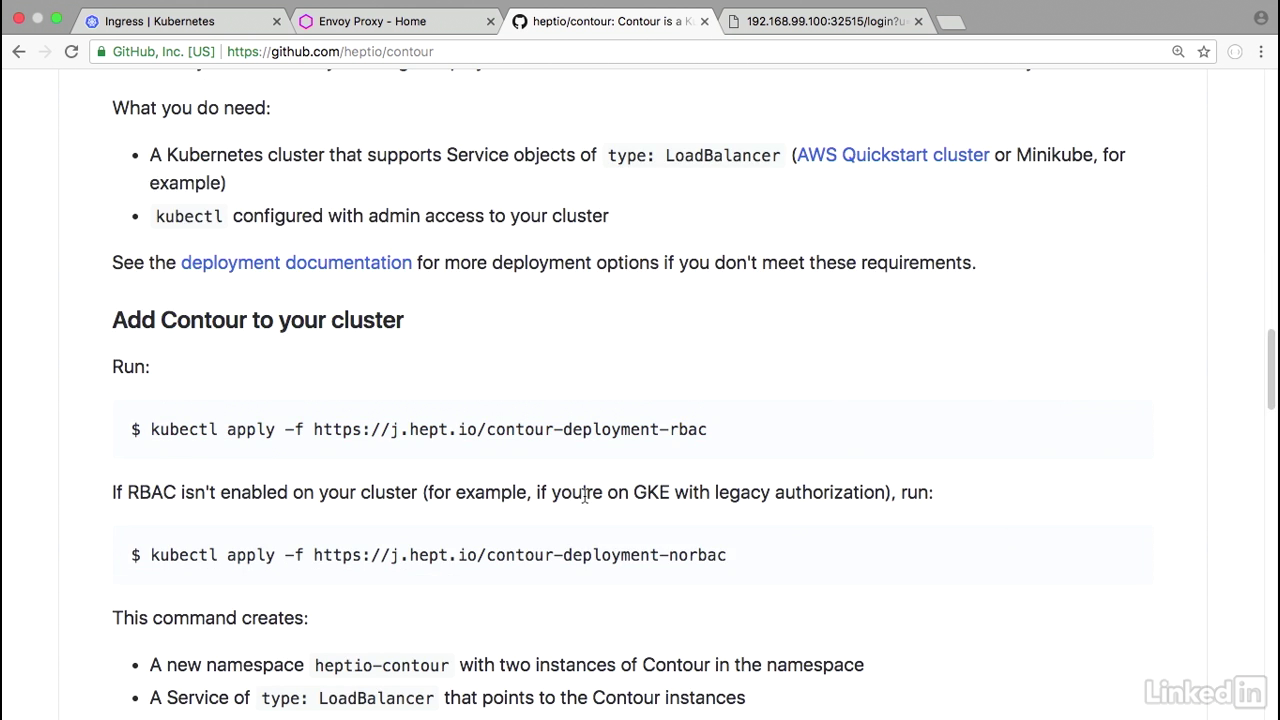This screenshot has width=1280, height=720.
Task: Click the Run: text
Action: [x=131, y=367]
